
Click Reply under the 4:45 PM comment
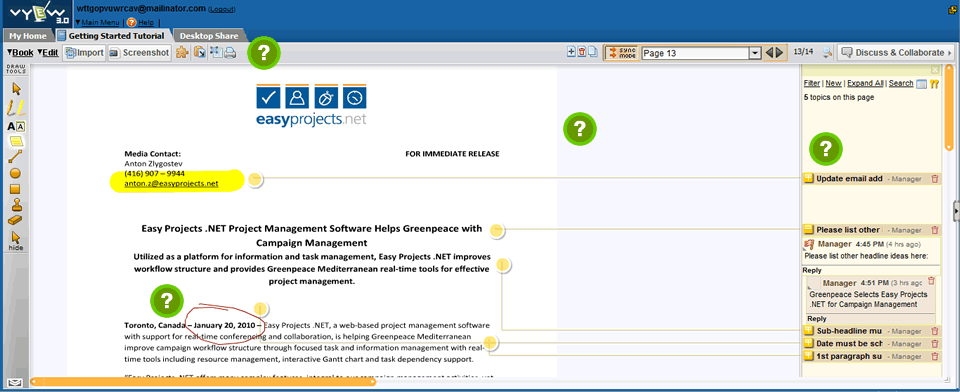(x=812, y=270)
